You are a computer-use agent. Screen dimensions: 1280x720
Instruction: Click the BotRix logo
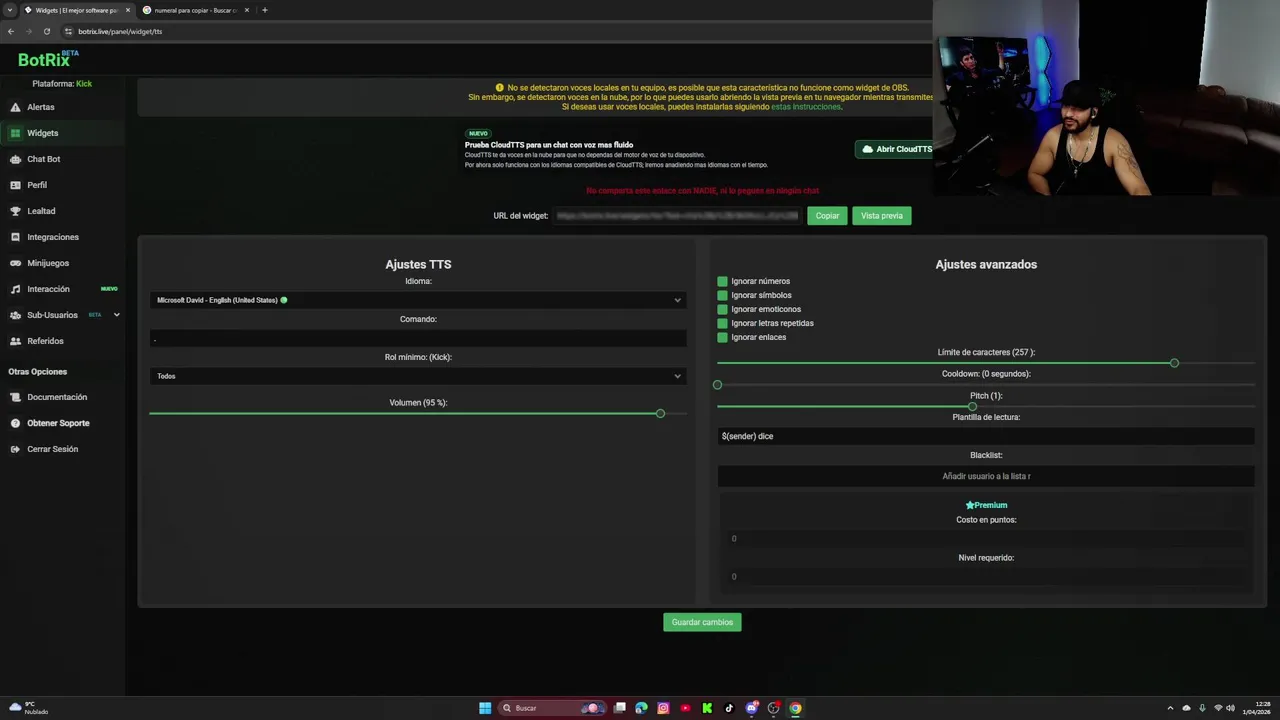coord(46,59)
